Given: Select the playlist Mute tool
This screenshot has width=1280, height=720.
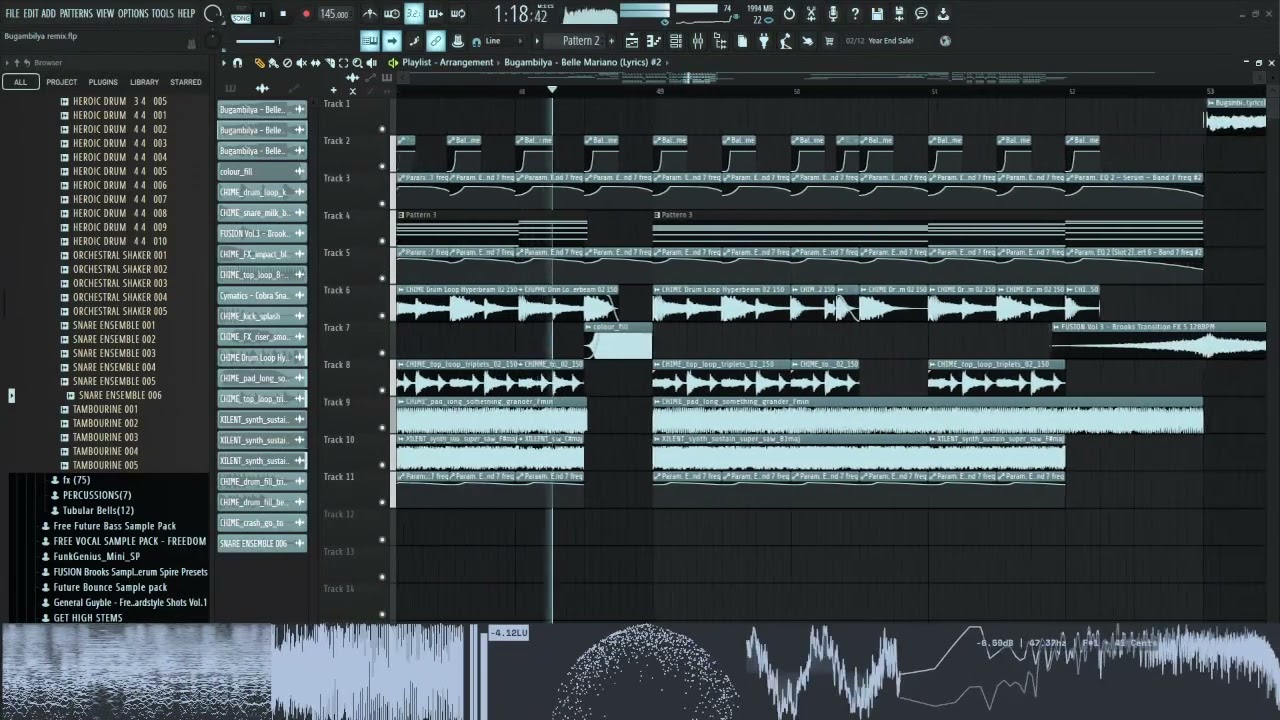Looking at the screenshot, I should click(301, 63).
